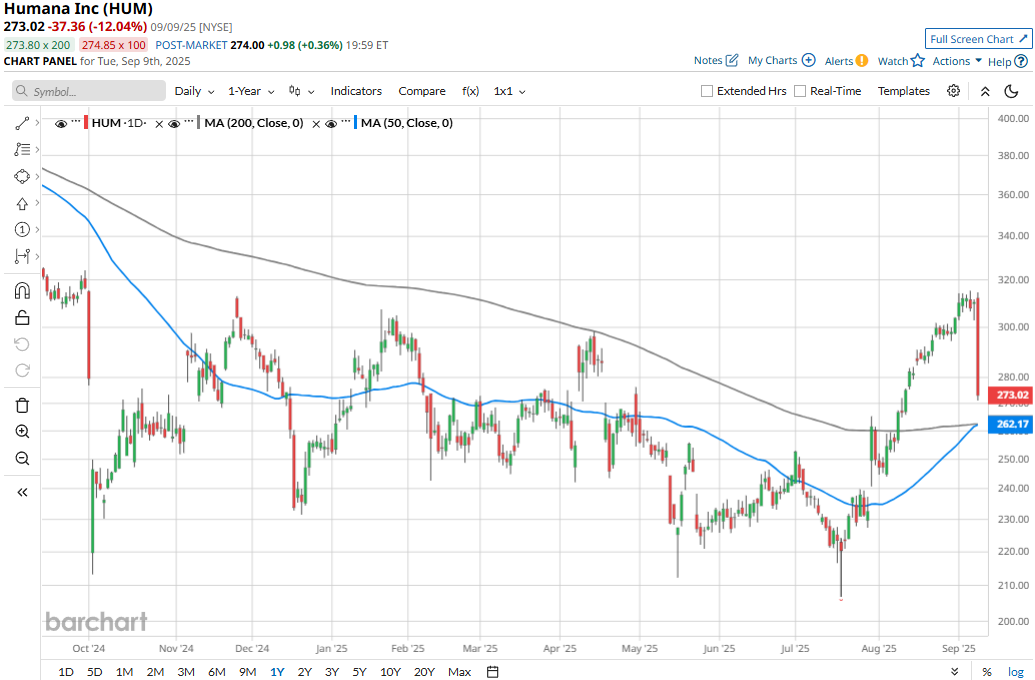1035x680 pixels.
Task: Select the 5D range
Action: point(95,671)
